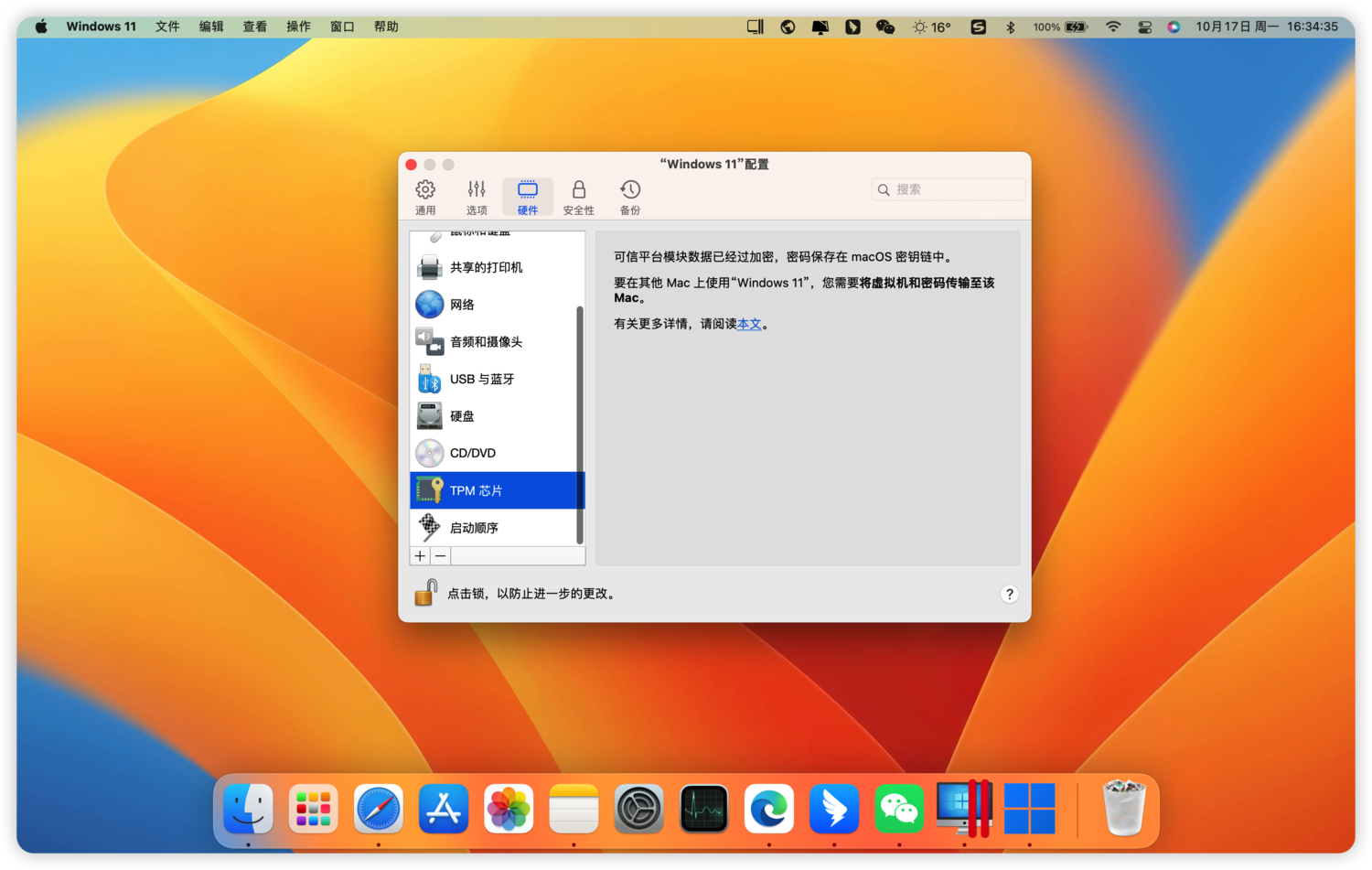Click the Sogou input S icon
The height and width of the screenshot is (870, 1372).
pyautogui.click(x=978, y=27)
